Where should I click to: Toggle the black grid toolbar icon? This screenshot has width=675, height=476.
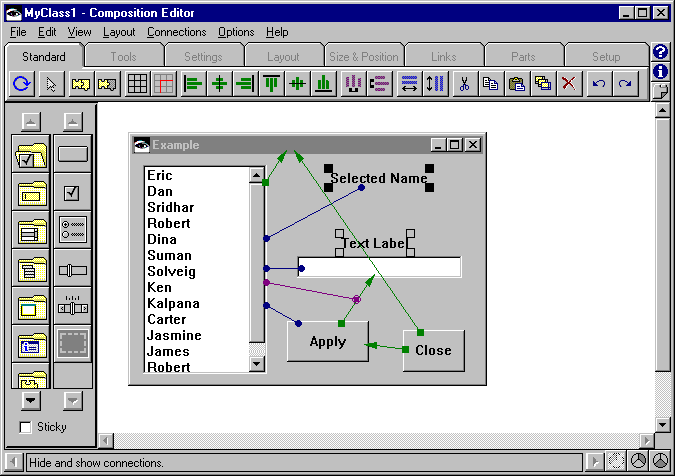[137, 83]
